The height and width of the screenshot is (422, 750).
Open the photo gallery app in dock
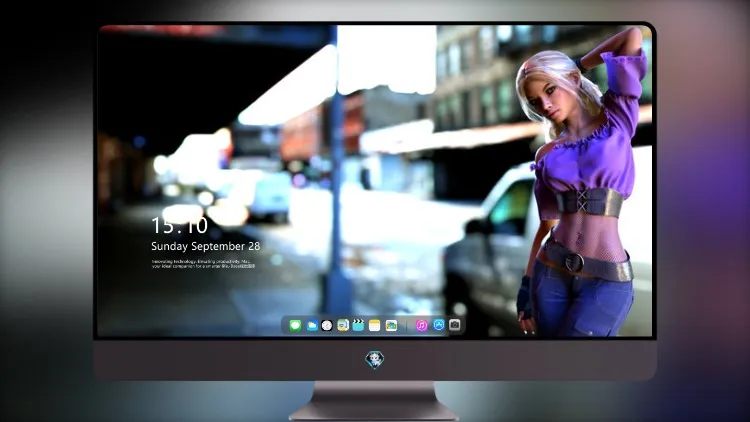click(391, 326)
